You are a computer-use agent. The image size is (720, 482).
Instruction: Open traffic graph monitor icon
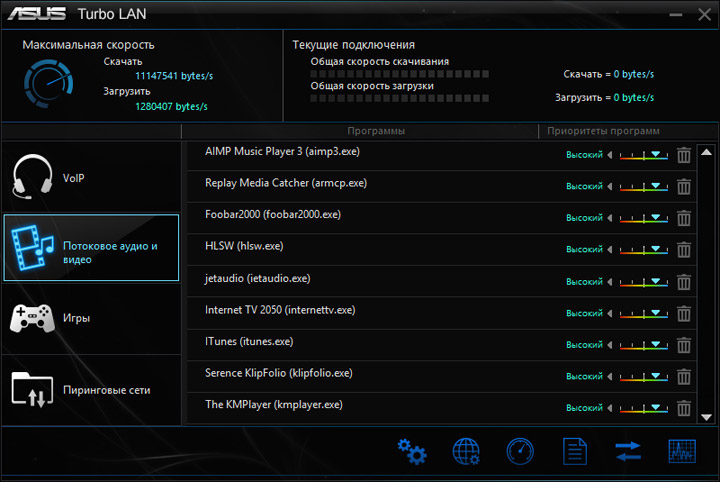pos(682,451)
